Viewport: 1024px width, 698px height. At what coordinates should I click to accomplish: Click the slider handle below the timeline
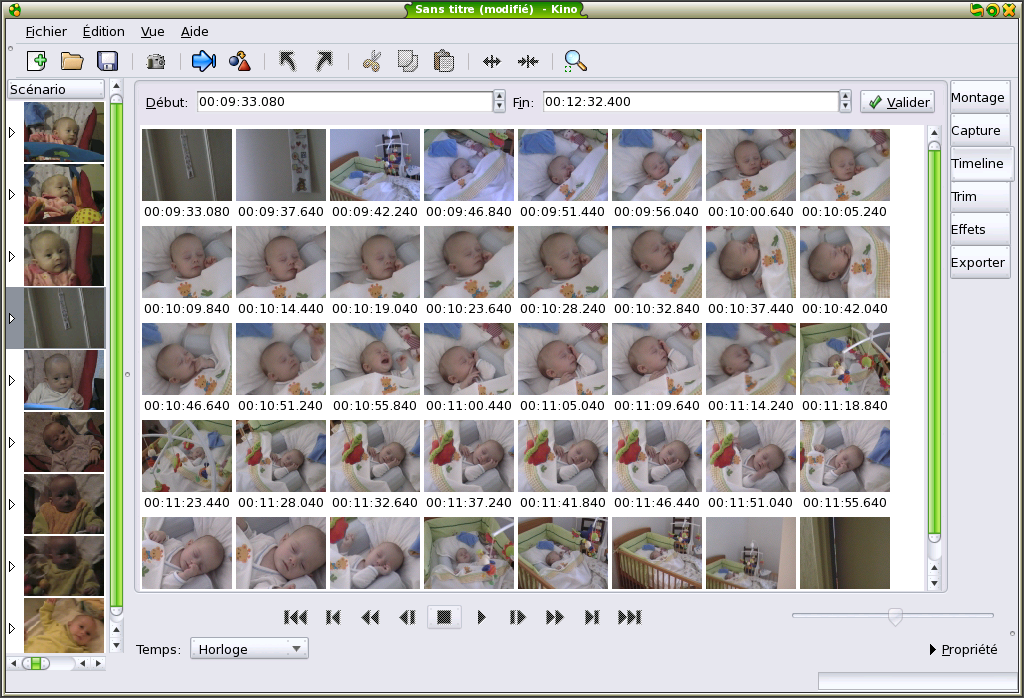point(895,616)
